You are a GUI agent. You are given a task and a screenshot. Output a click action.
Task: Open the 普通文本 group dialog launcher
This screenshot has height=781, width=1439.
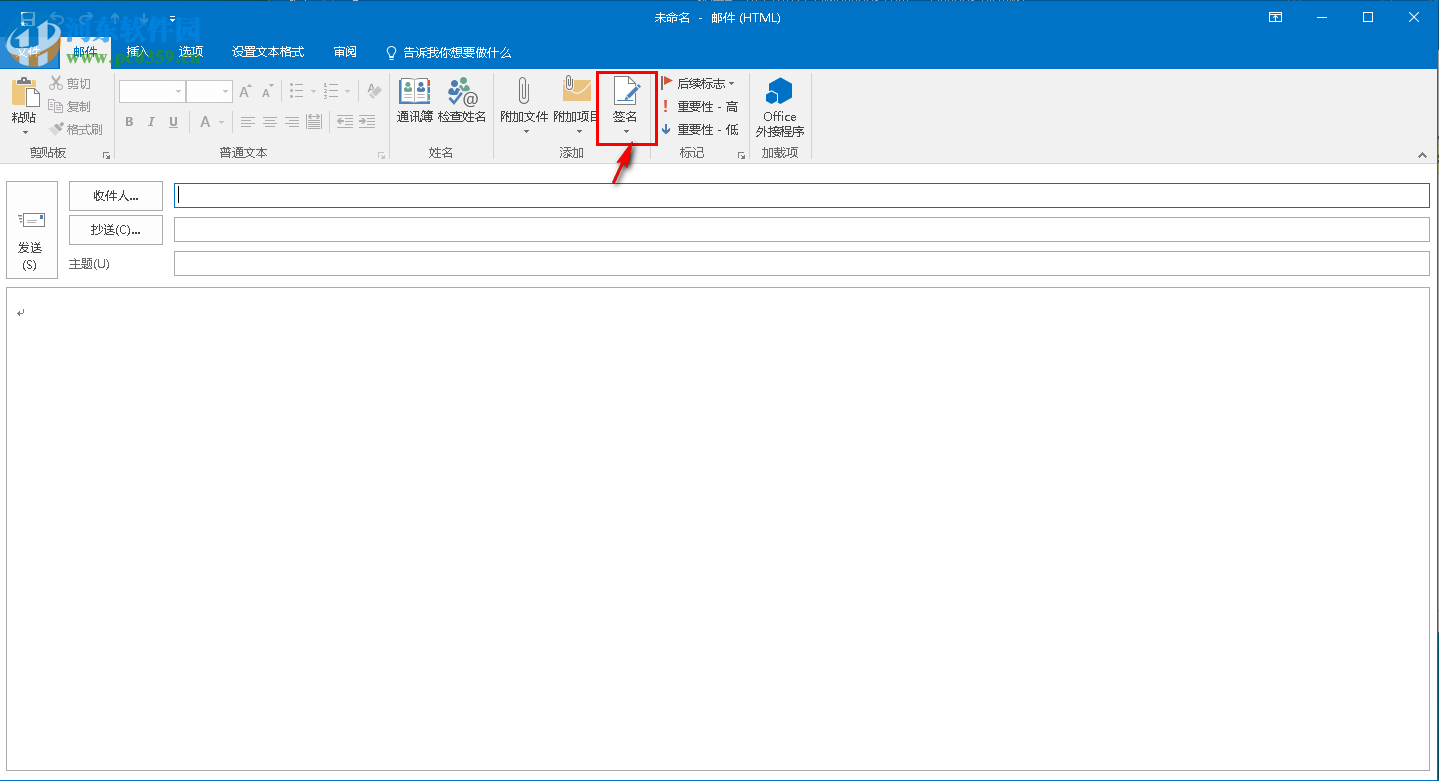tap(381, 156)
